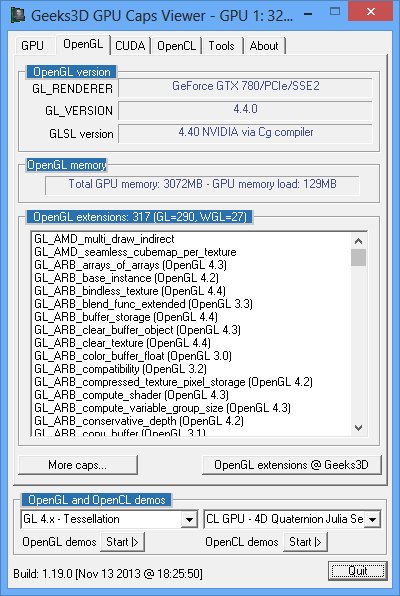Screen dimensions: 400x596
Task: Open the More caps... dialog
Action: (x=78, y=464)
